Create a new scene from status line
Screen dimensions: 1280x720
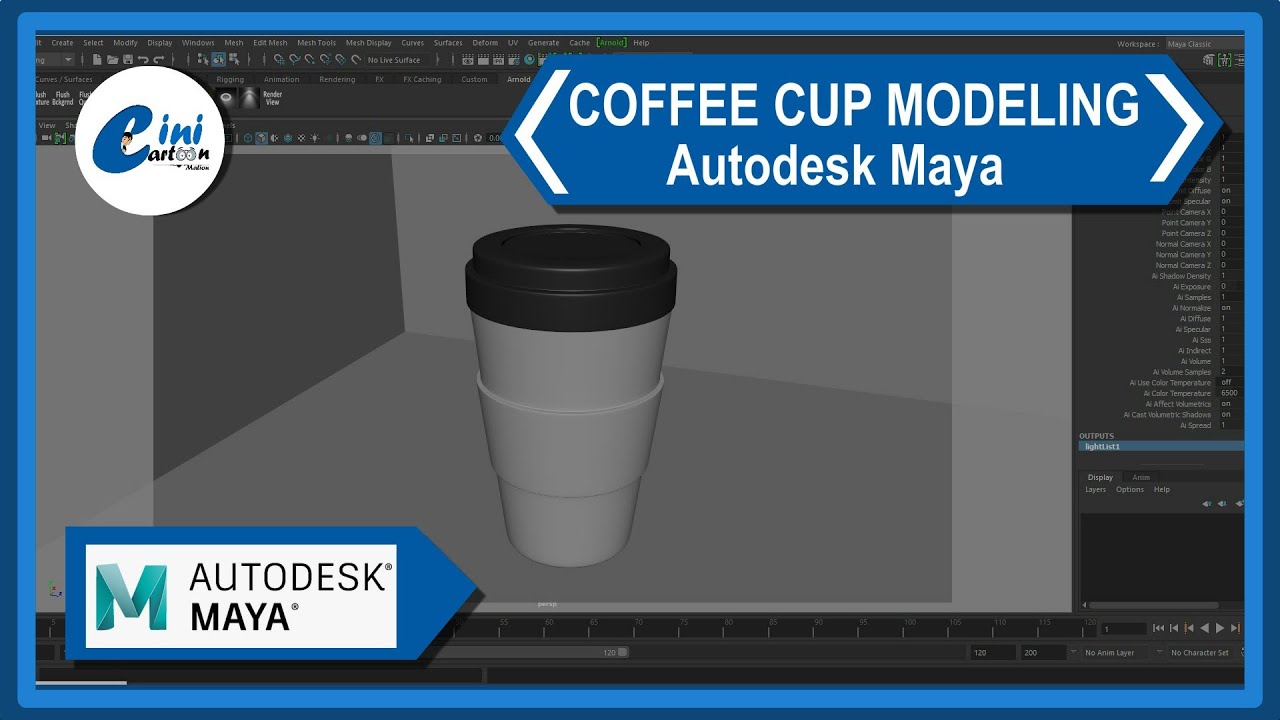97,60
